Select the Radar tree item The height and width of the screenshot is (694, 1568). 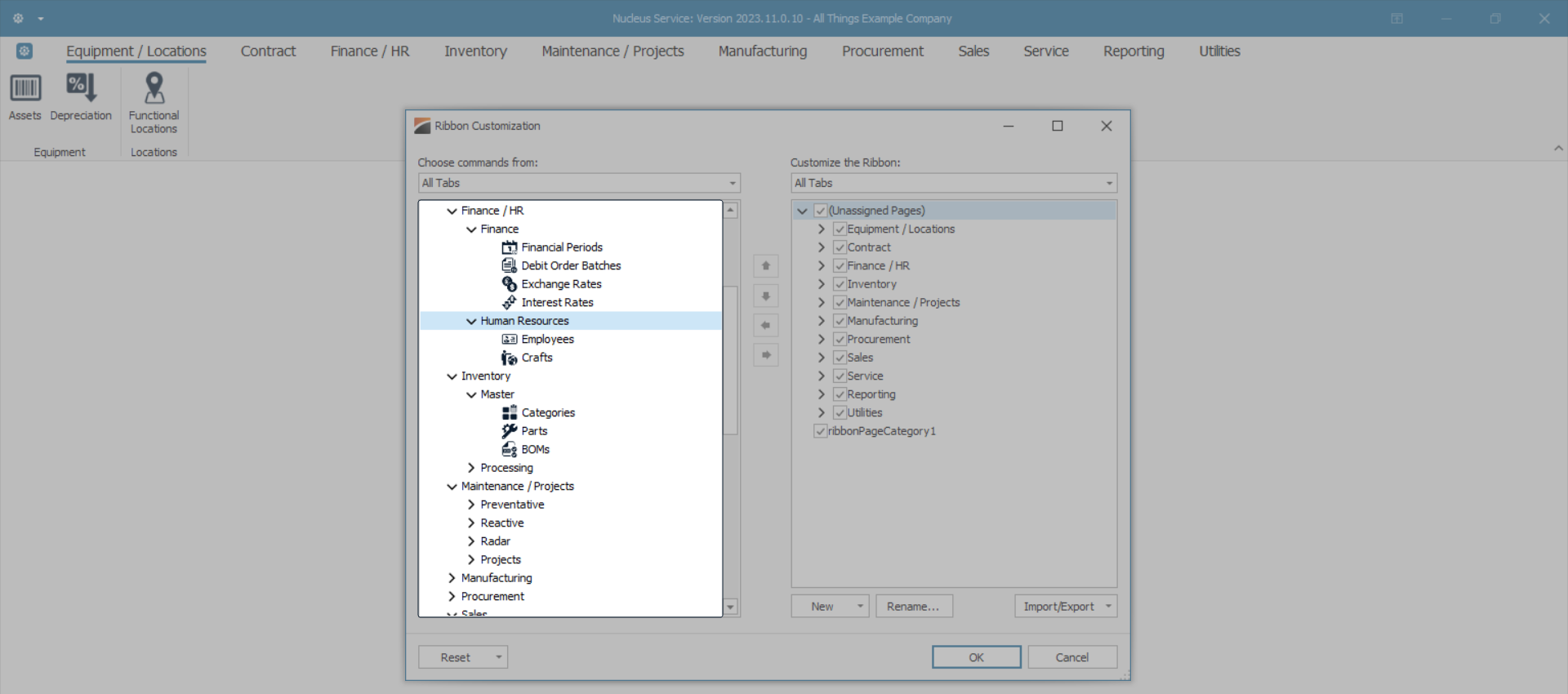pyautogui.click(x=495, y=541)
